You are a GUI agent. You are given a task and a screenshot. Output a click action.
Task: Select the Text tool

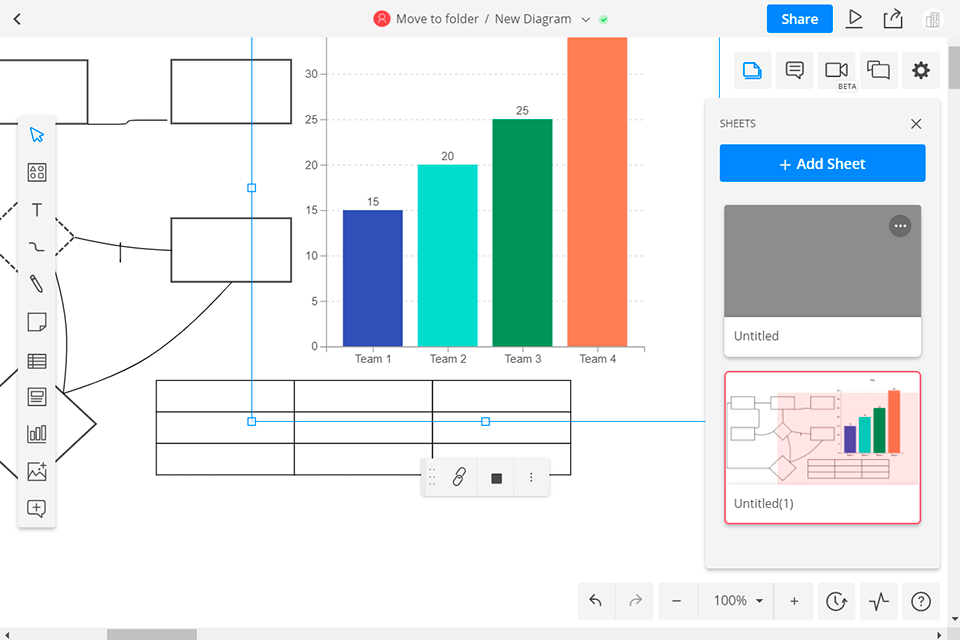point(36,210)
